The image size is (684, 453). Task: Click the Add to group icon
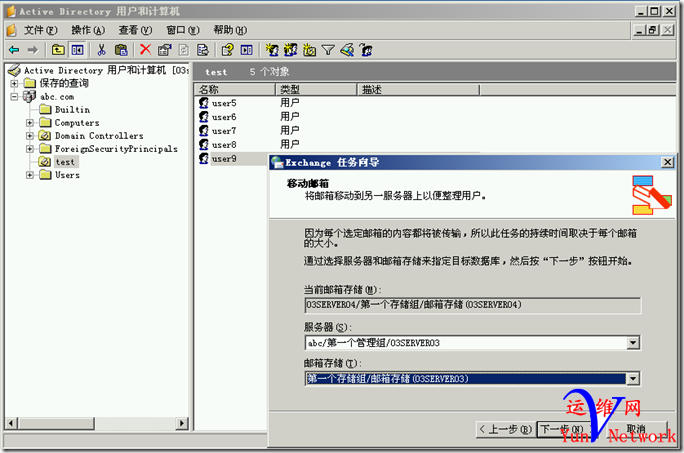tap(366, 50)
